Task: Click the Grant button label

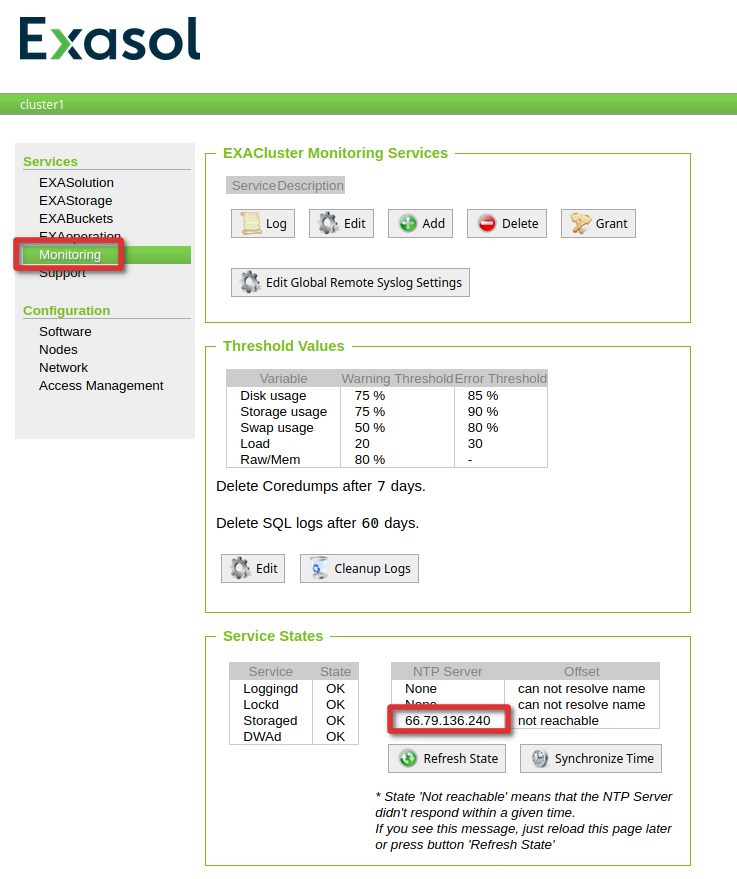Action: [x=611, y=223]
